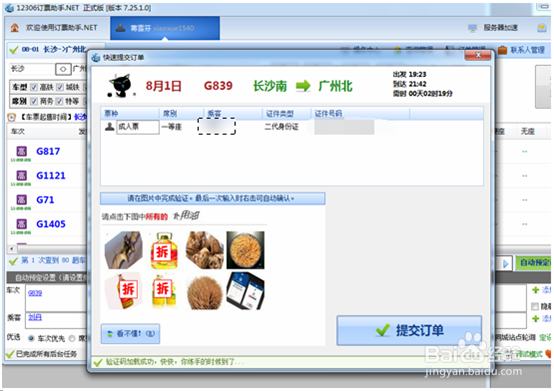
Task: Click the 看不懂 captcha refresh button
Action: 130,333
